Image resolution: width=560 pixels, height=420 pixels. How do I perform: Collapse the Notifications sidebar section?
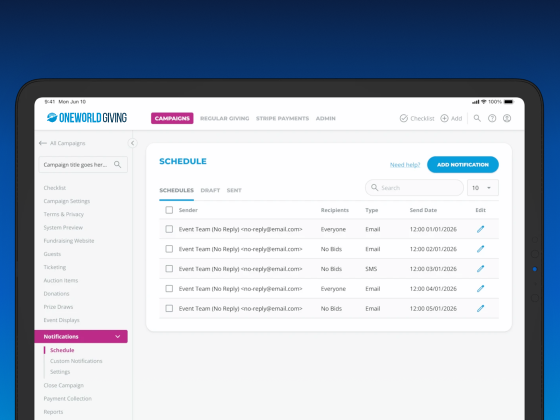[x=118, y=336]
